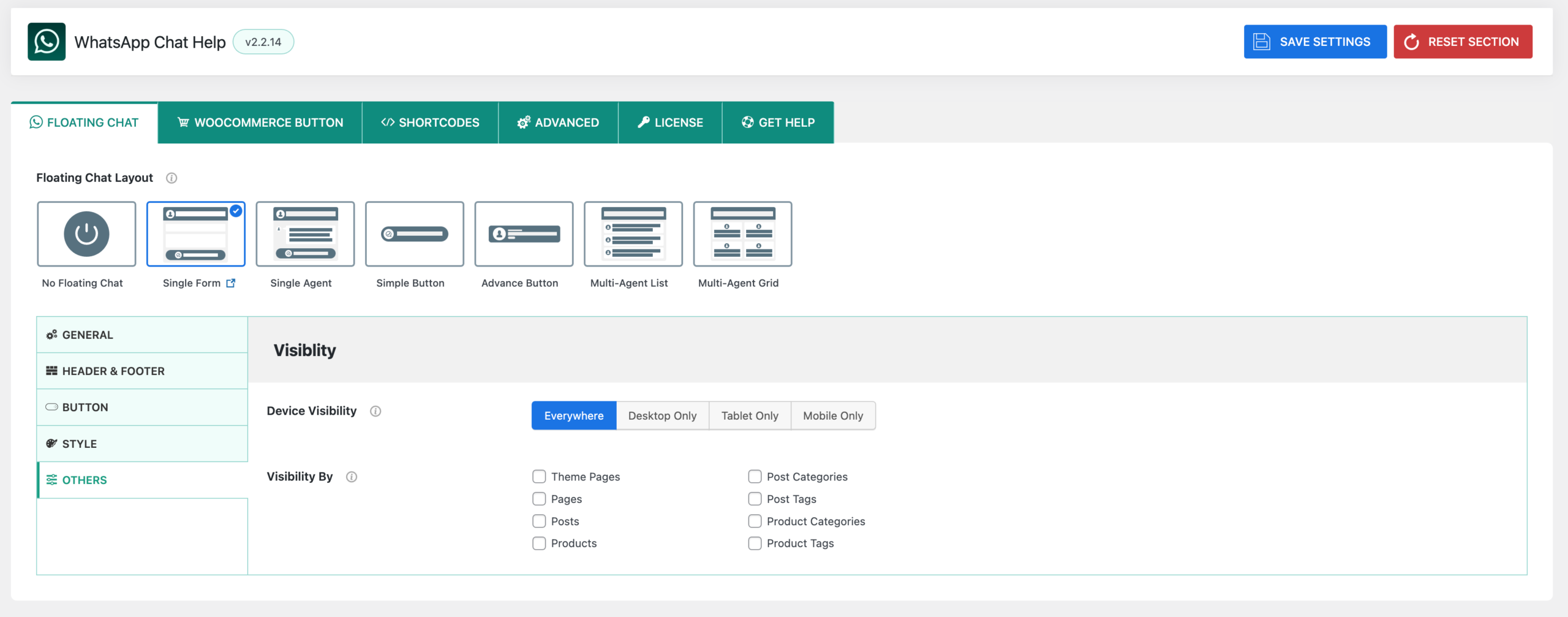
Task: Open the external link icon next to Single Form
Action: pyautogui.click(x=231, y=283)
